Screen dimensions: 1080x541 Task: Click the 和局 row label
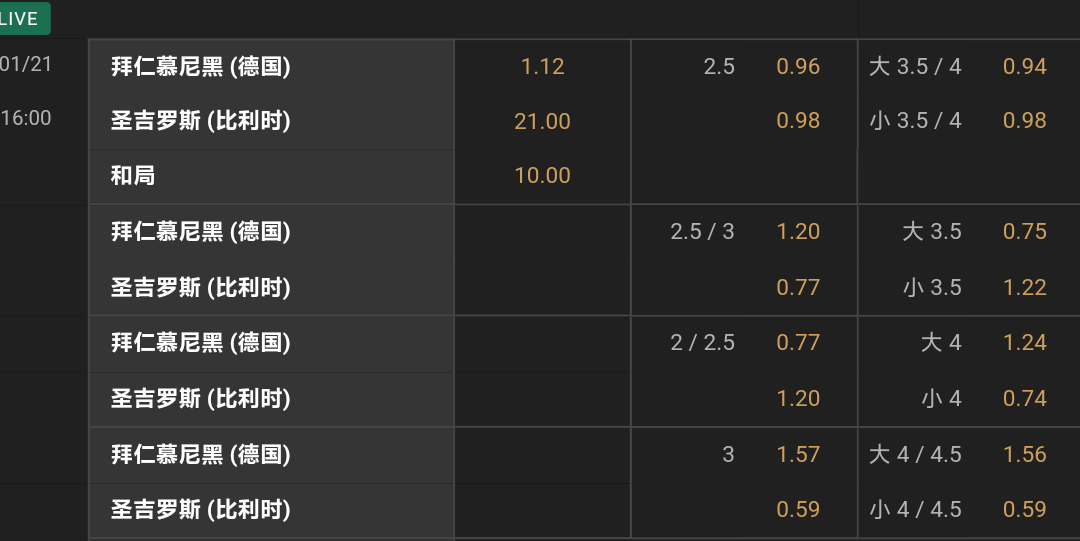pos(133,176)
